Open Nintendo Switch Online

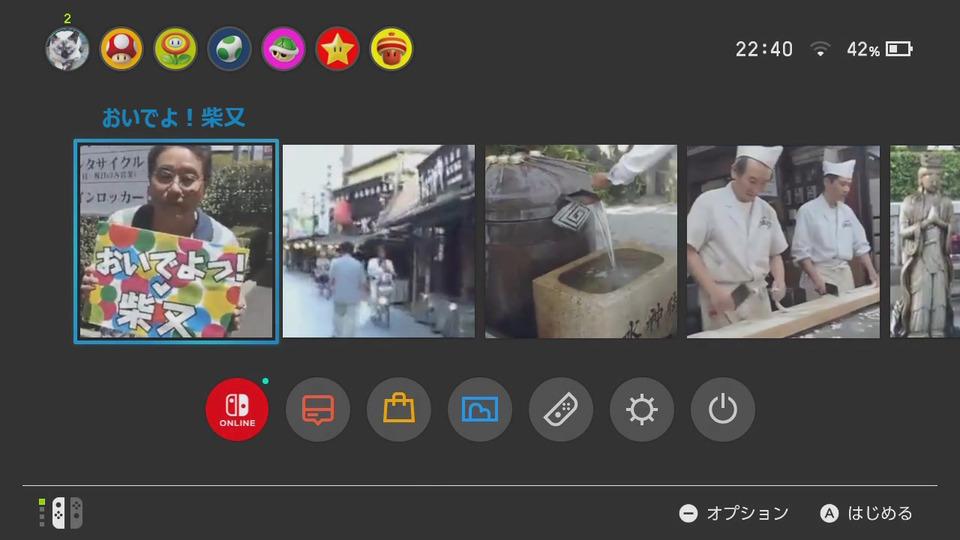tap(237, 409)
